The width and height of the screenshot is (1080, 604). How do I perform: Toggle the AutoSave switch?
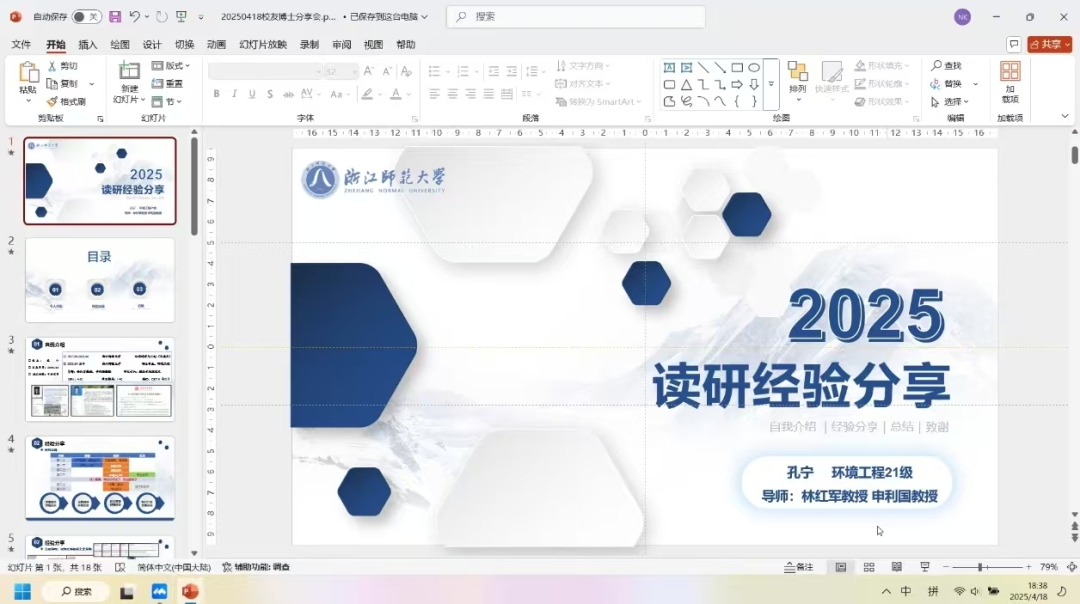(86, 17)
